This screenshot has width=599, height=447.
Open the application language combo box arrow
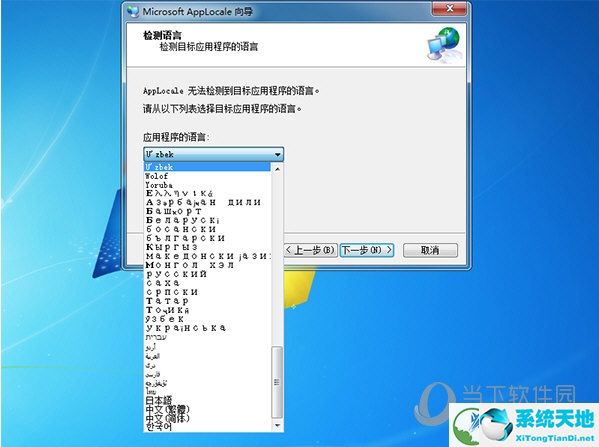tap(278, 155)
